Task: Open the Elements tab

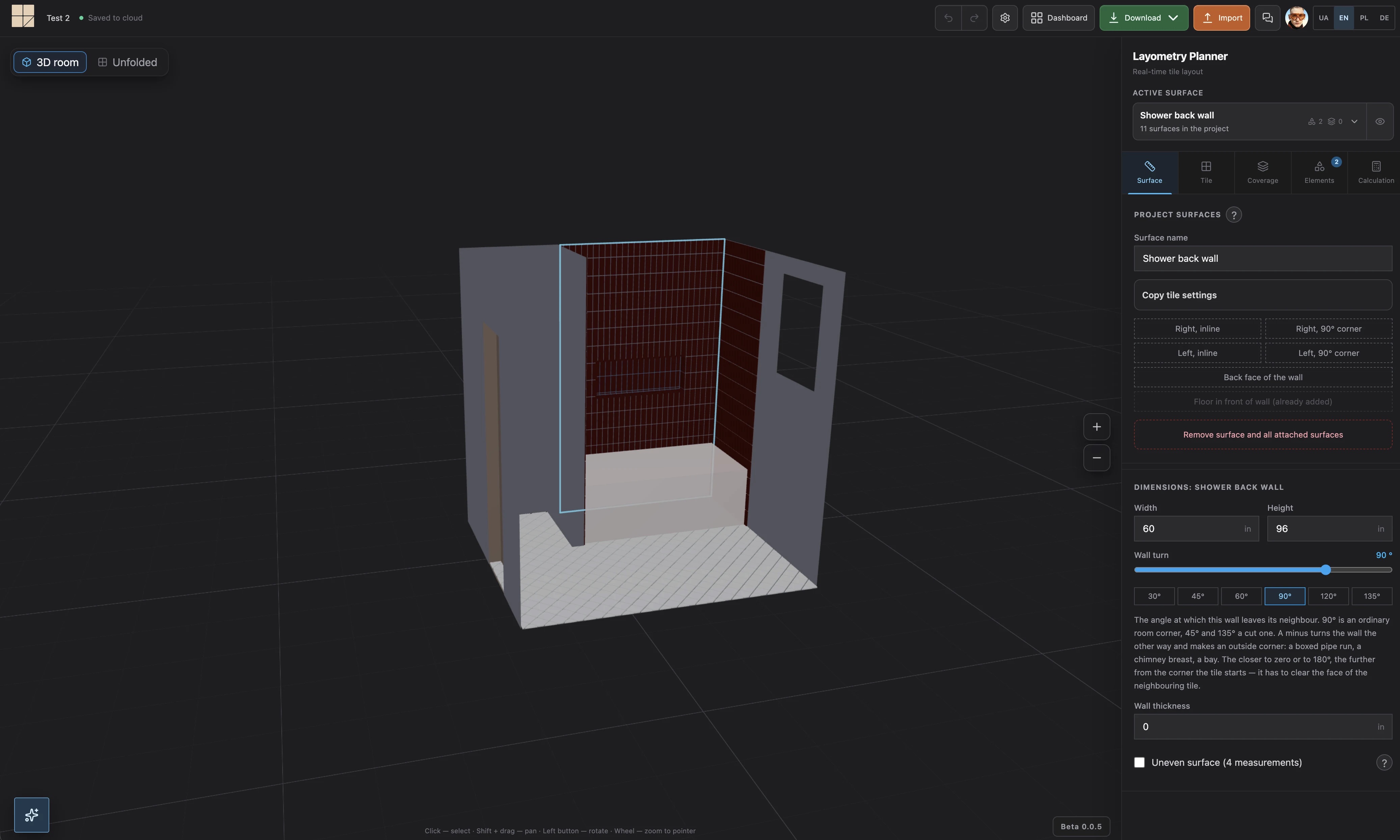Action: pyautogui.click(x=1319, y=173)
